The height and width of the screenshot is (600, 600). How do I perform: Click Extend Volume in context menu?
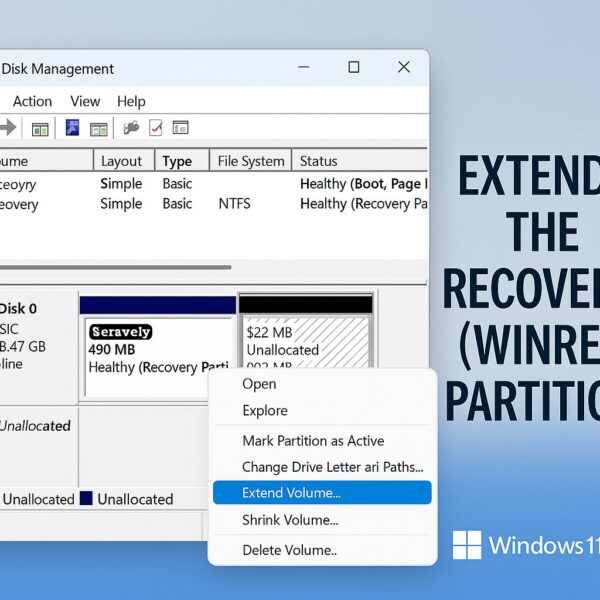322,492
